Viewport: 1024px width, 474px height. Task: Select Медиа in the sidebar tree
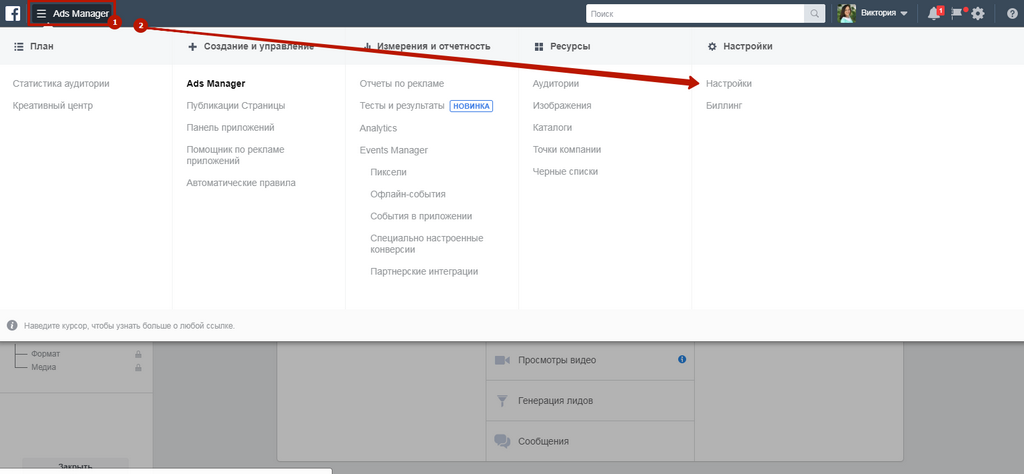coord(44,368)
